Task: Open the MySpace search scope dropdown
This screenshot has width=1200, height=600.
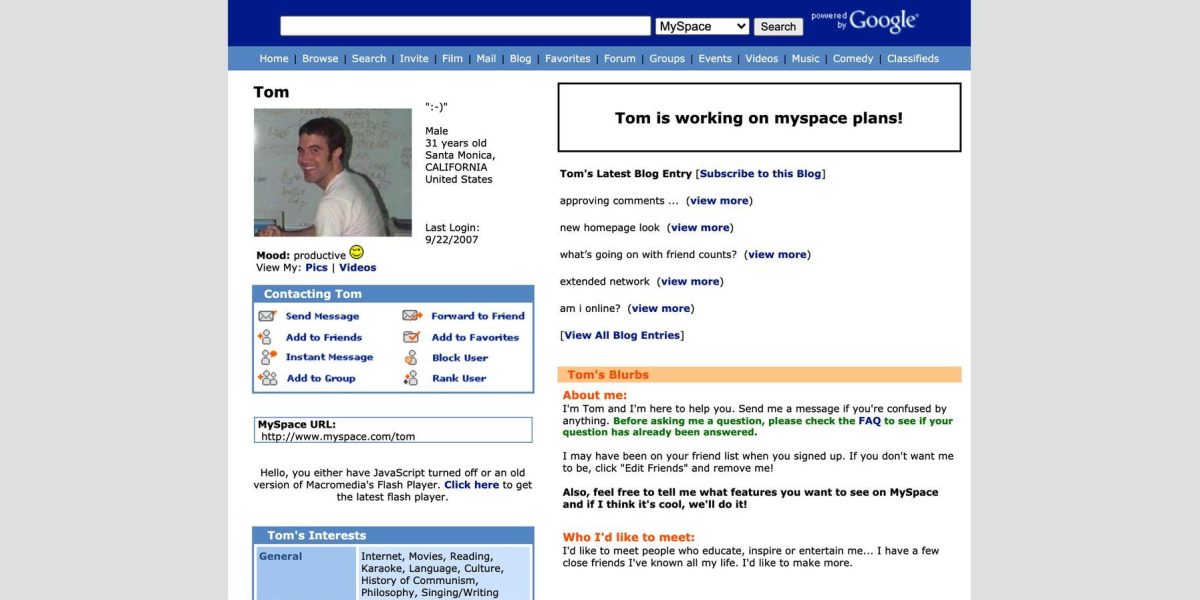Action: click(702, 25)
